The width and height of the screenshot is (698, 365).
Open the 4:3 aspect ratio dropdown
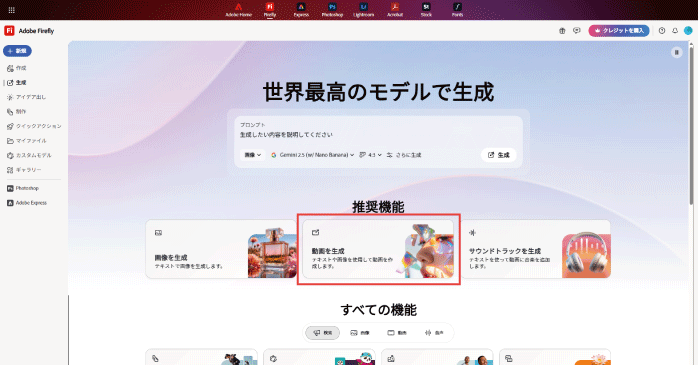tap(370, 155)
